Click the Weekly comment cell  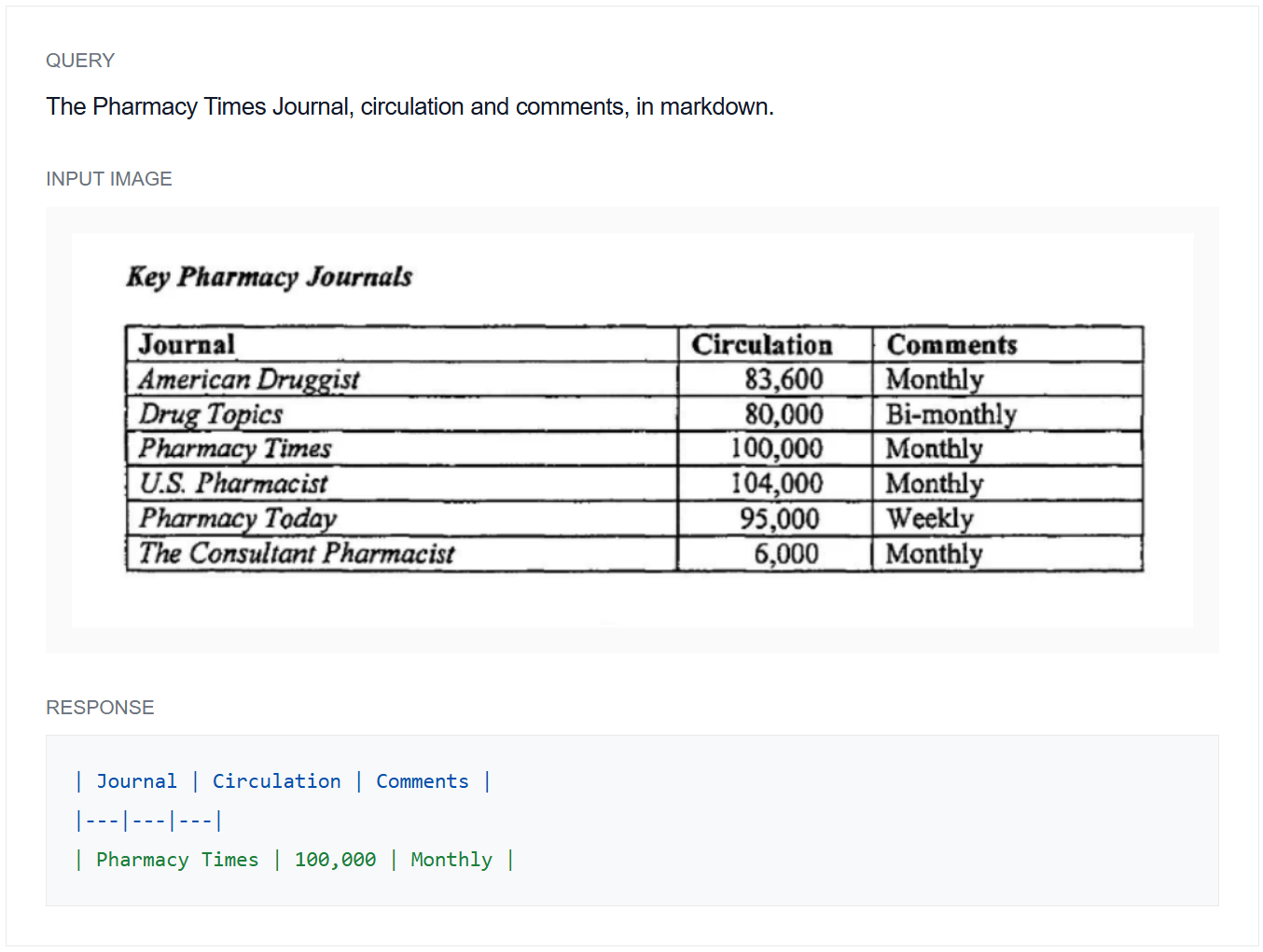[x=929, y=518]
